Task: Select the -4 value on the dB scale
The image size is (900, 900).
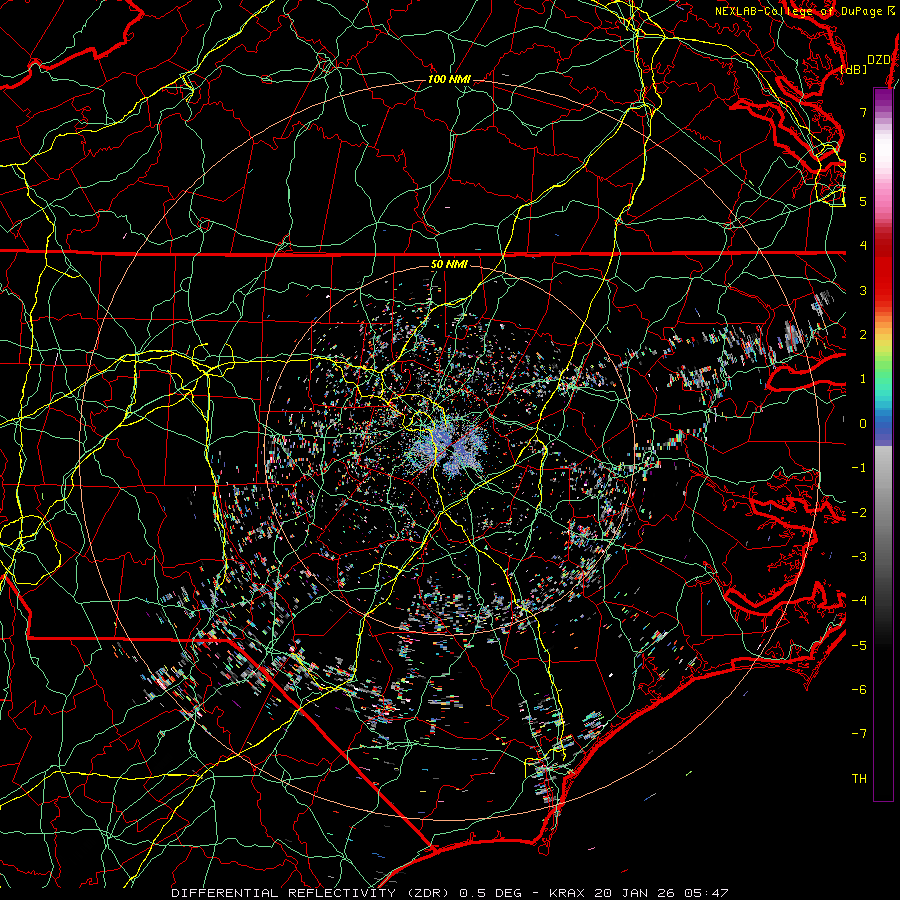Action: [x=859, y=601]
